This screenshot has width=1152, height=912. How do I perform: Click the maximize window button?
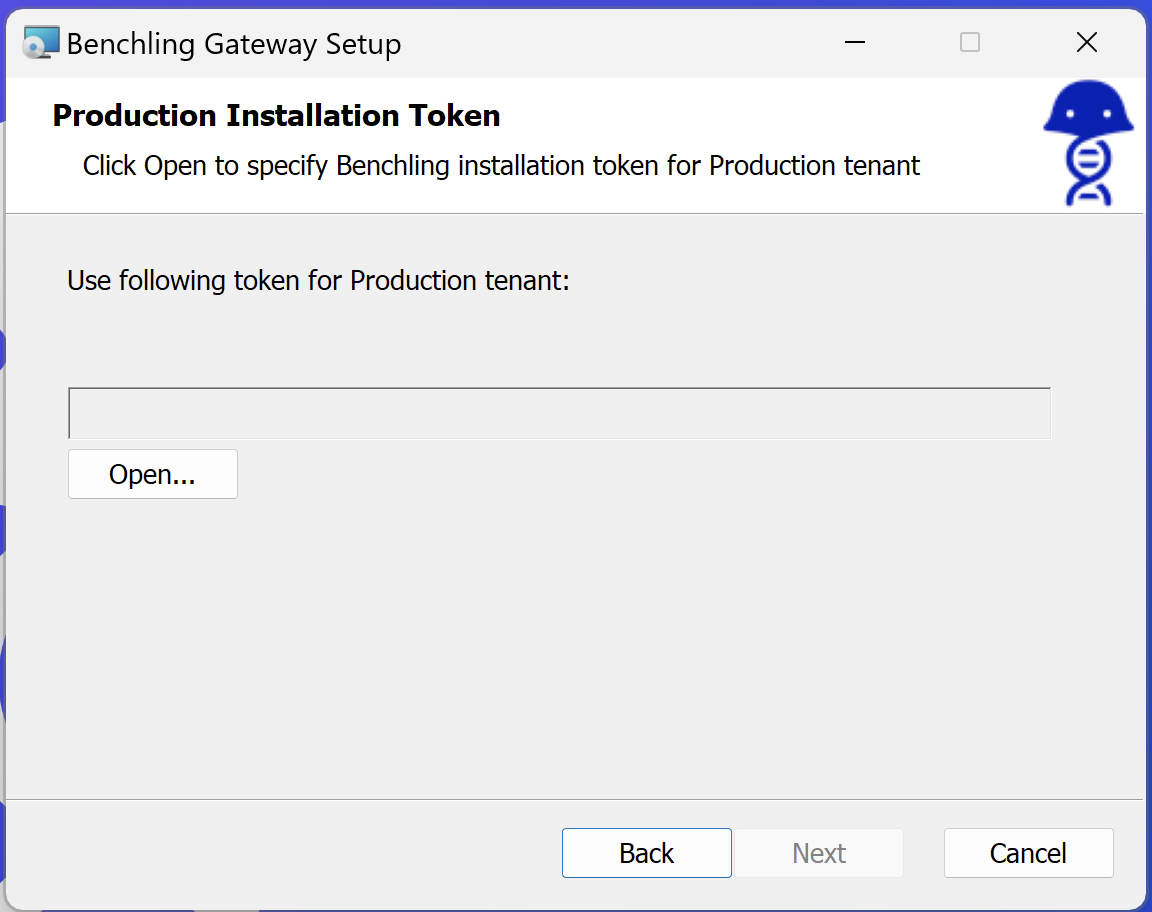(x=969, y=43)
